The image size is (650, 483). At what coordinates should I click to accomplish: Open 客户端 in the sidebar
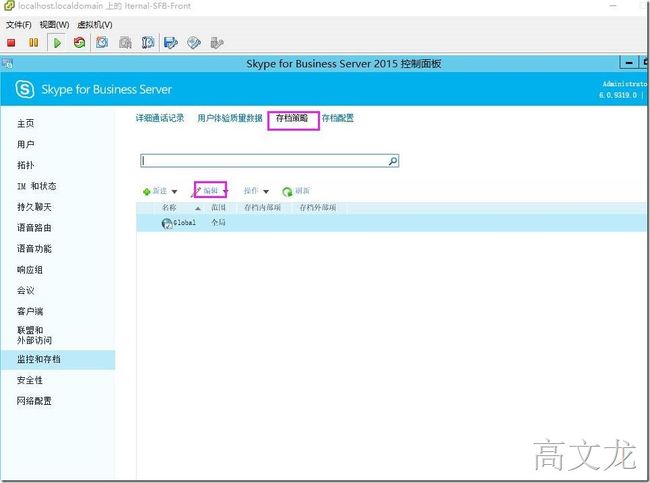30,311
